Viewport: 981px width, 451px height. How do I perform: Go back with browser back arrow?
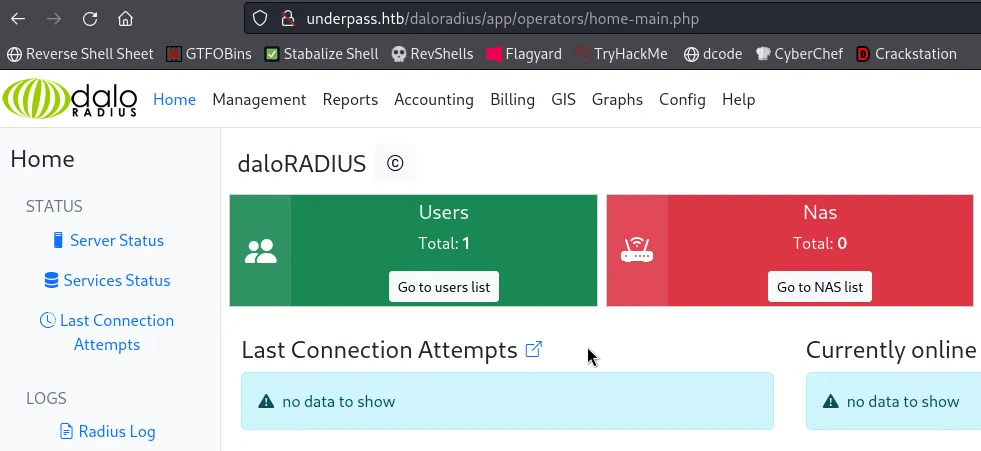pyautogui.click(x=19, y=18)
